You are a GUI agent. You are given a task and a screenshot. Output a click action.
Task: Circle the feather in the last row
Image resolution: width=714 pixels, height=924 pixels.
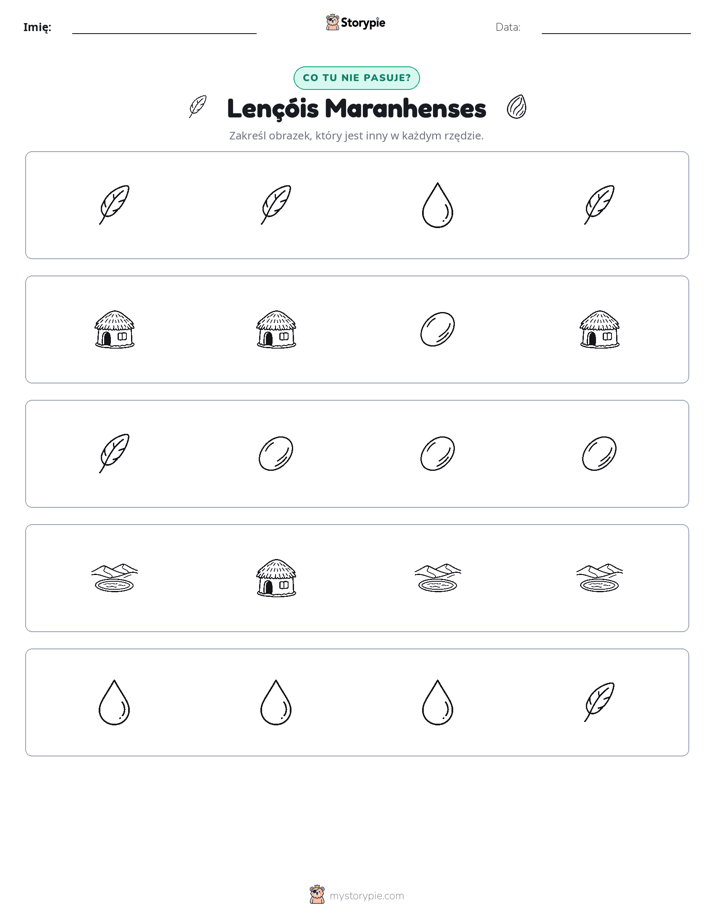point(599,702)
